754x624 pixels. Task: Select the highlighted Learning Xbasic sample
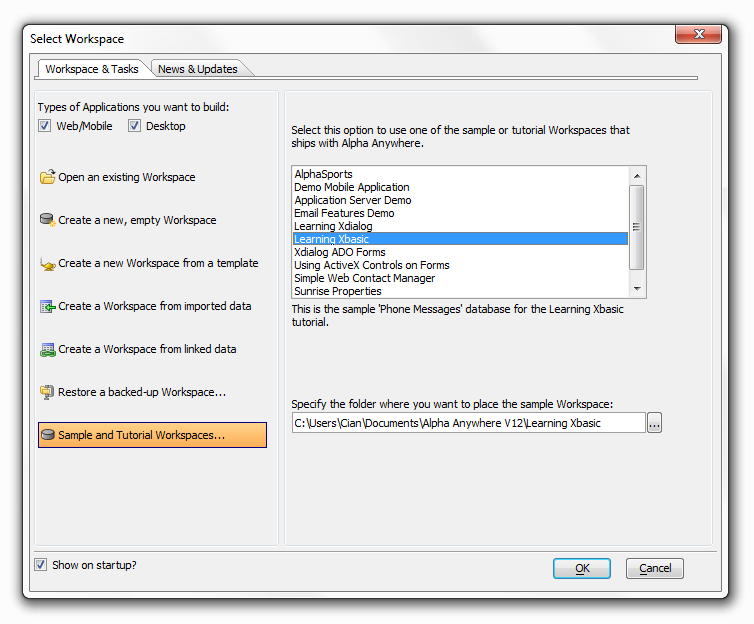click(x=460, y=239)
